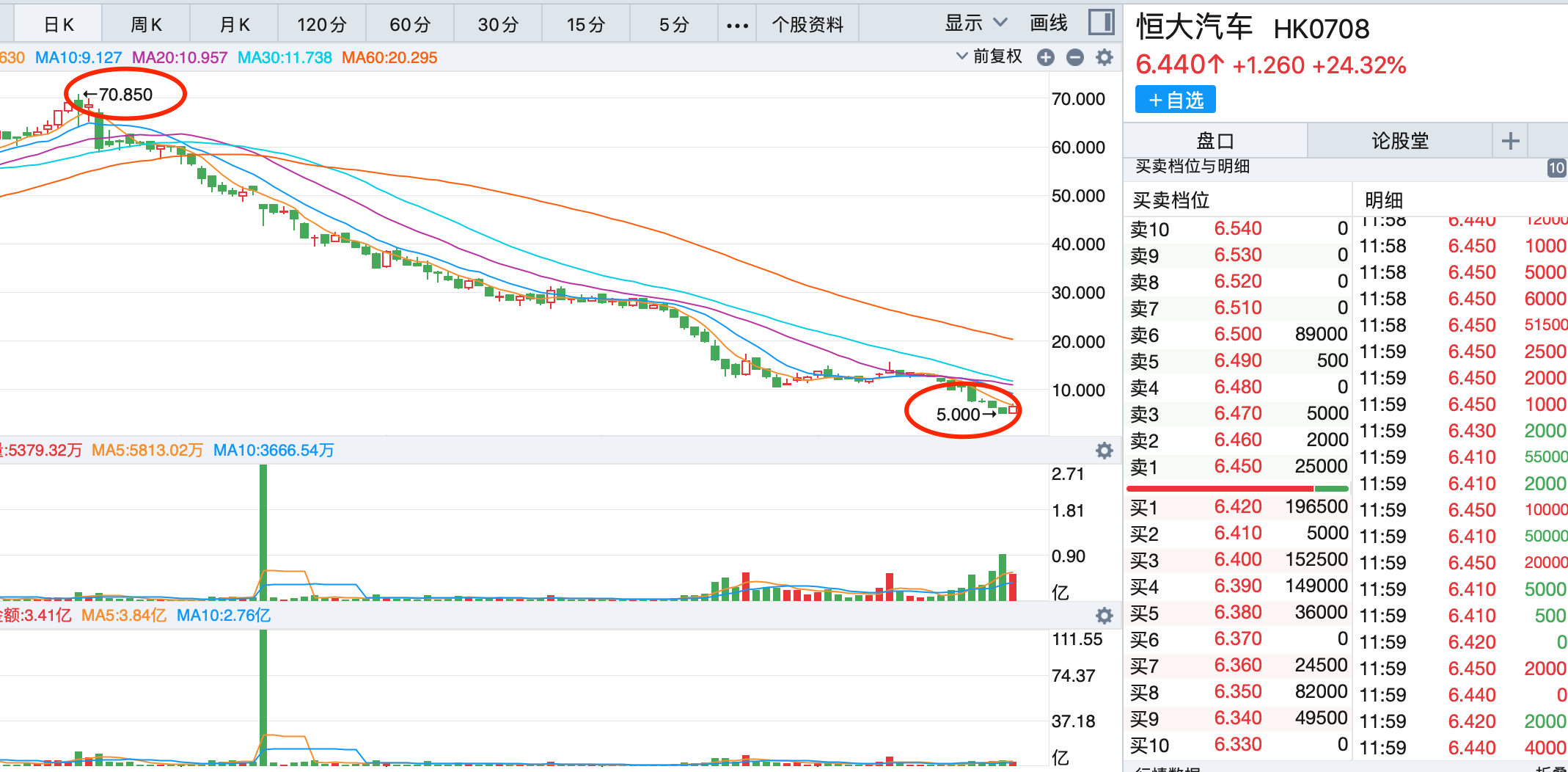Select the 15分 timeframe tab

pyautogui.click(x=586, y=25)
